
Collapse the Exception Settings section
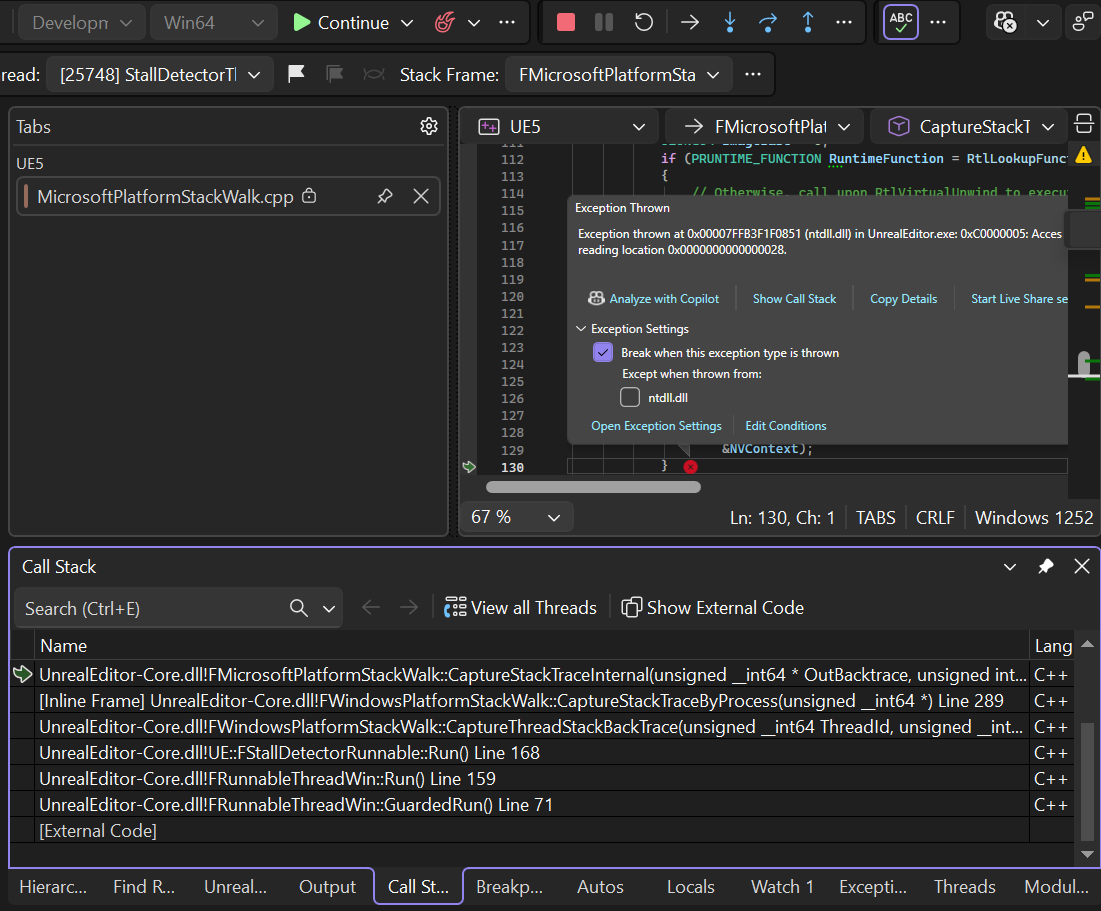(x=581, y=328)
